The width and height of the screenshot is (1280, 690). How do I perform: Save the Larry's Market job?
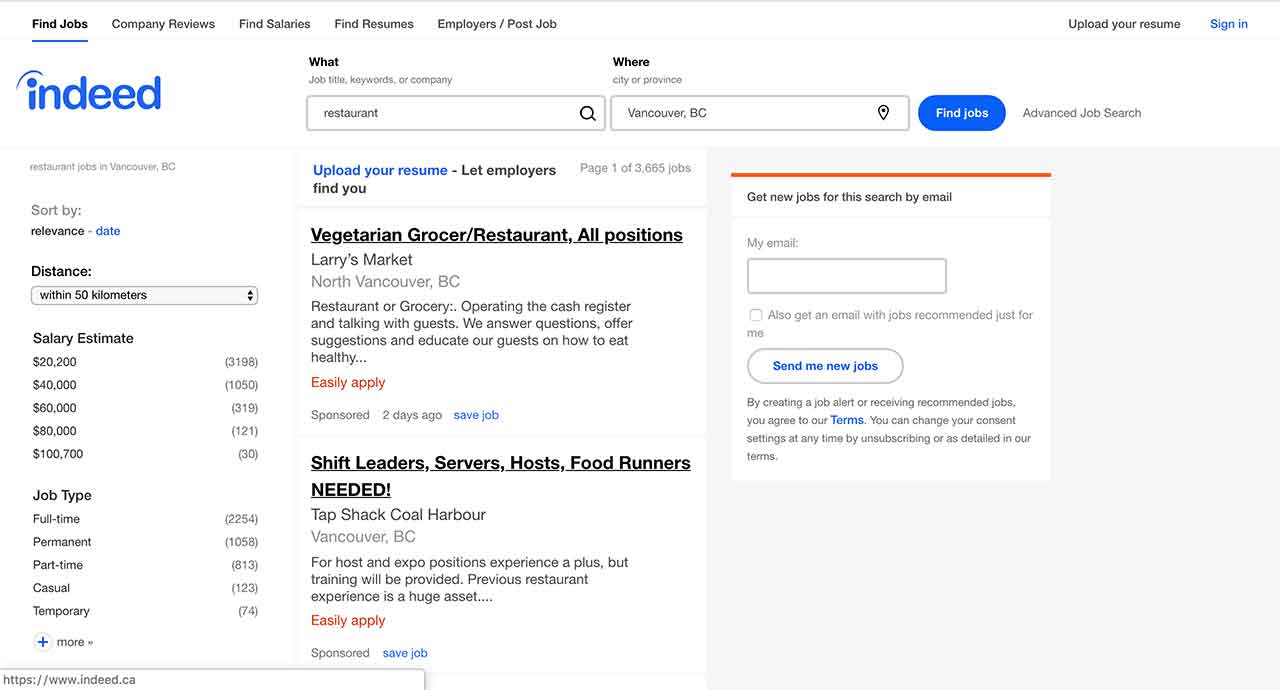coord(476,415)
